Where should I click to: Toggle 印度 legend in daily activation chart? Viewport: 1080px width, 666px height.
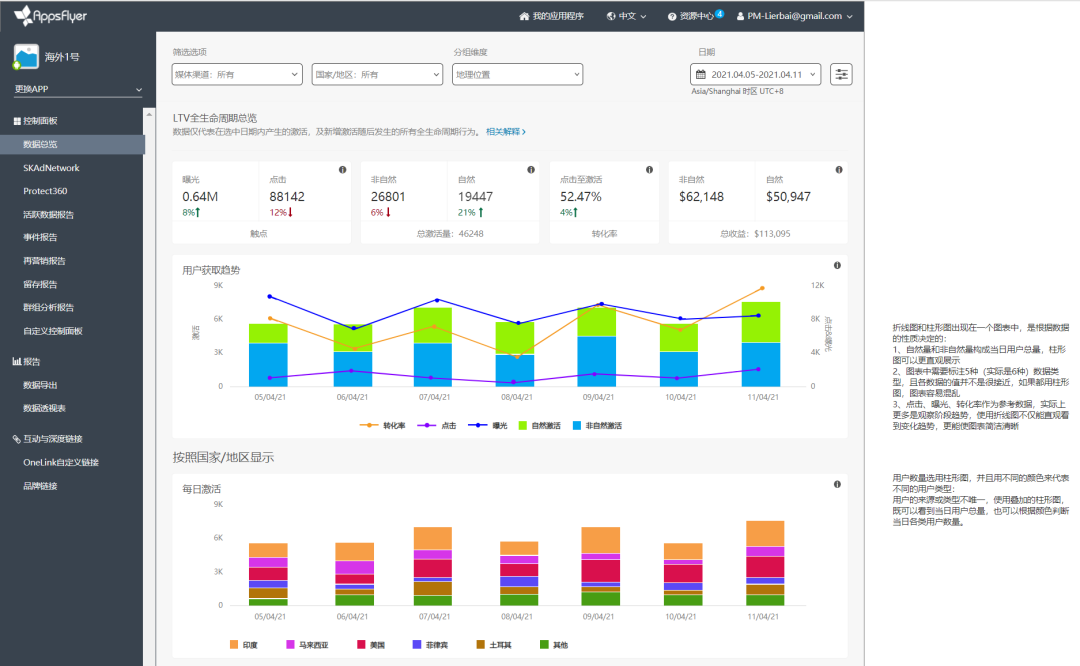[x=243, y=645]
